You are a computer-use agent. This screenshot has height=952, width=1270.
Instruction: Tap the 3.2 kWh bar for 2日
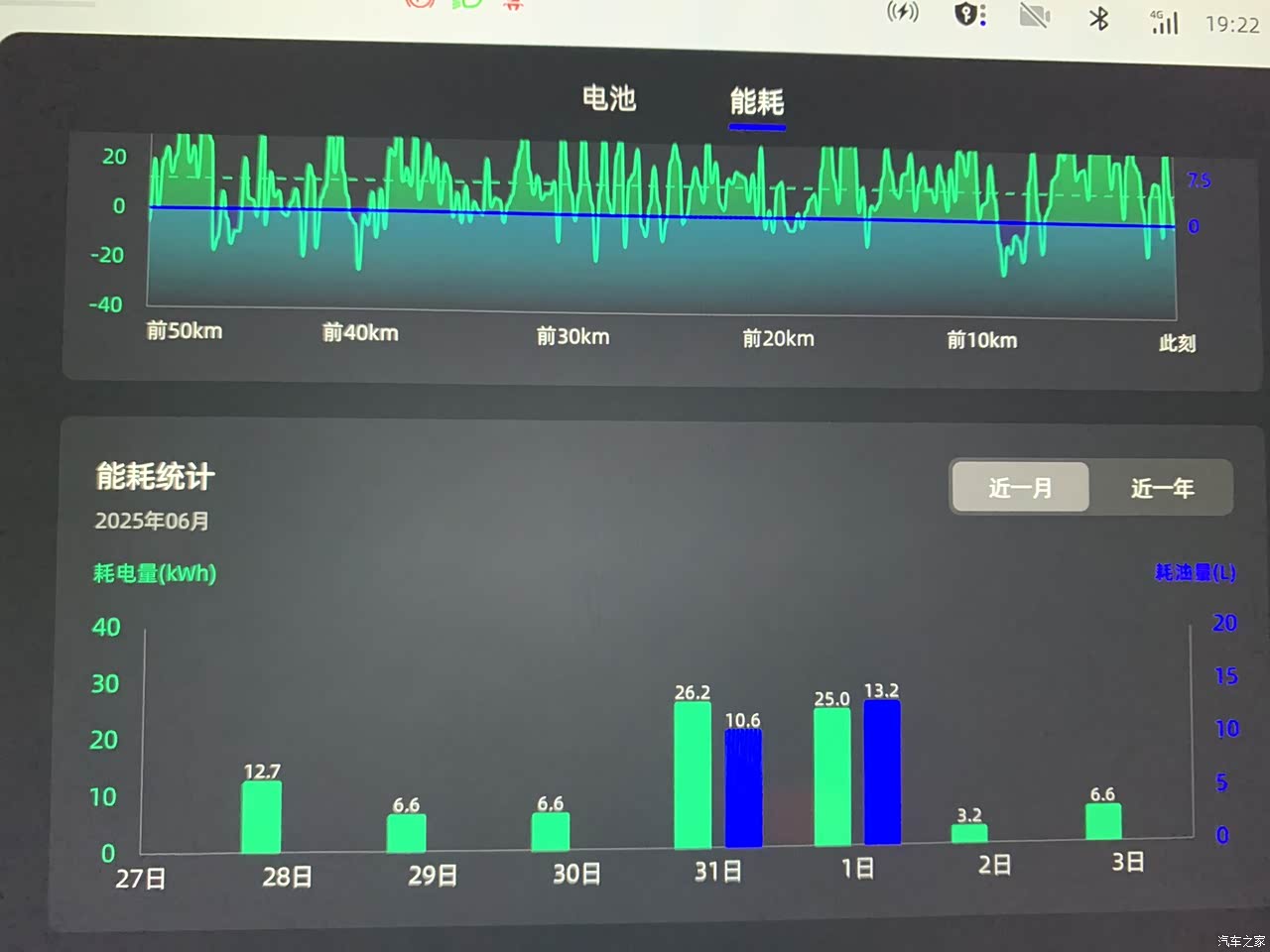(x=969, y=833)
